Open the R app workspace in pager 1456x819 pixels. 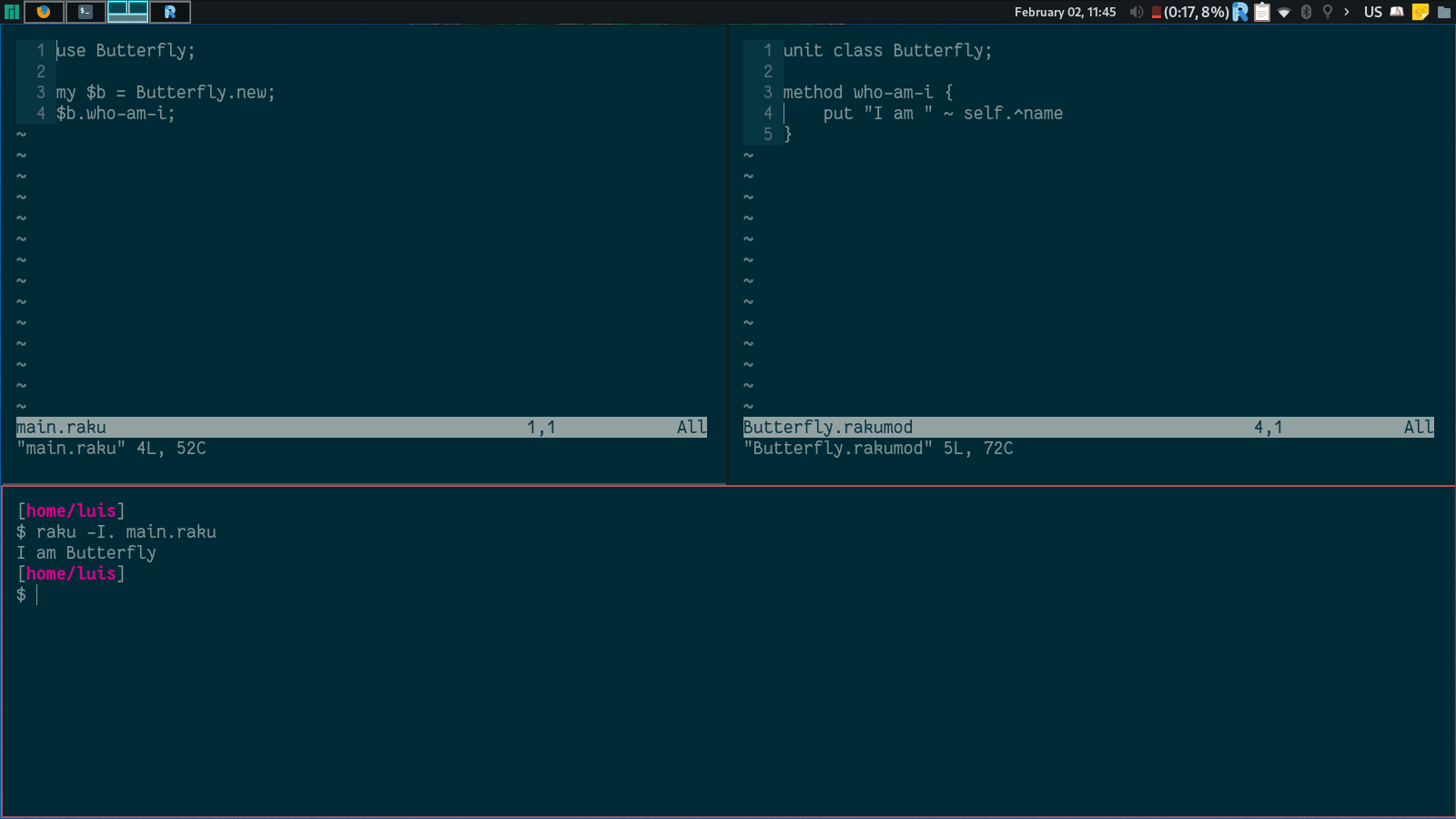click(x=170, y=12)
